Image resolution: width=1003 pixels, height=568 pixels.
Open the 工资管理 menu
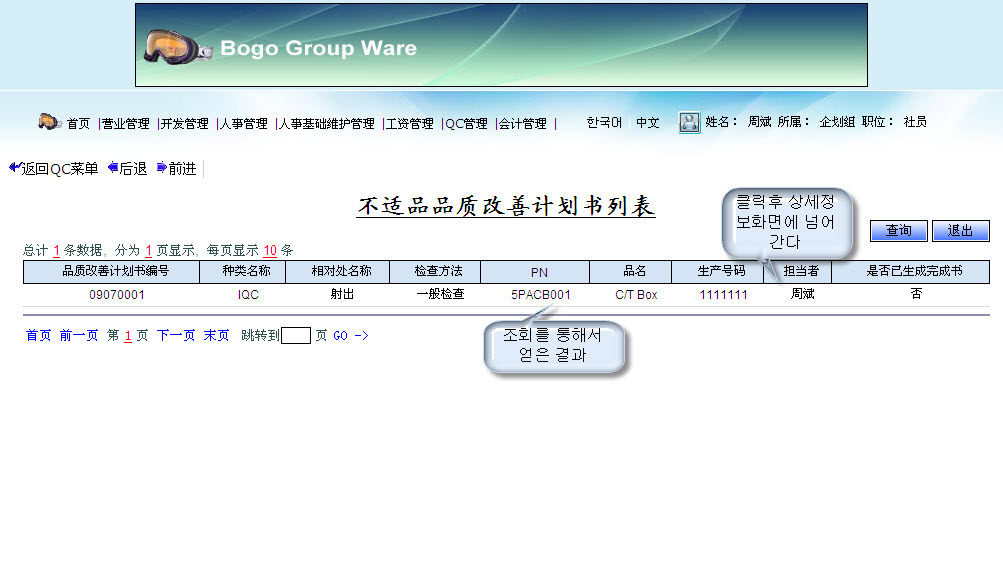point(410,124)
